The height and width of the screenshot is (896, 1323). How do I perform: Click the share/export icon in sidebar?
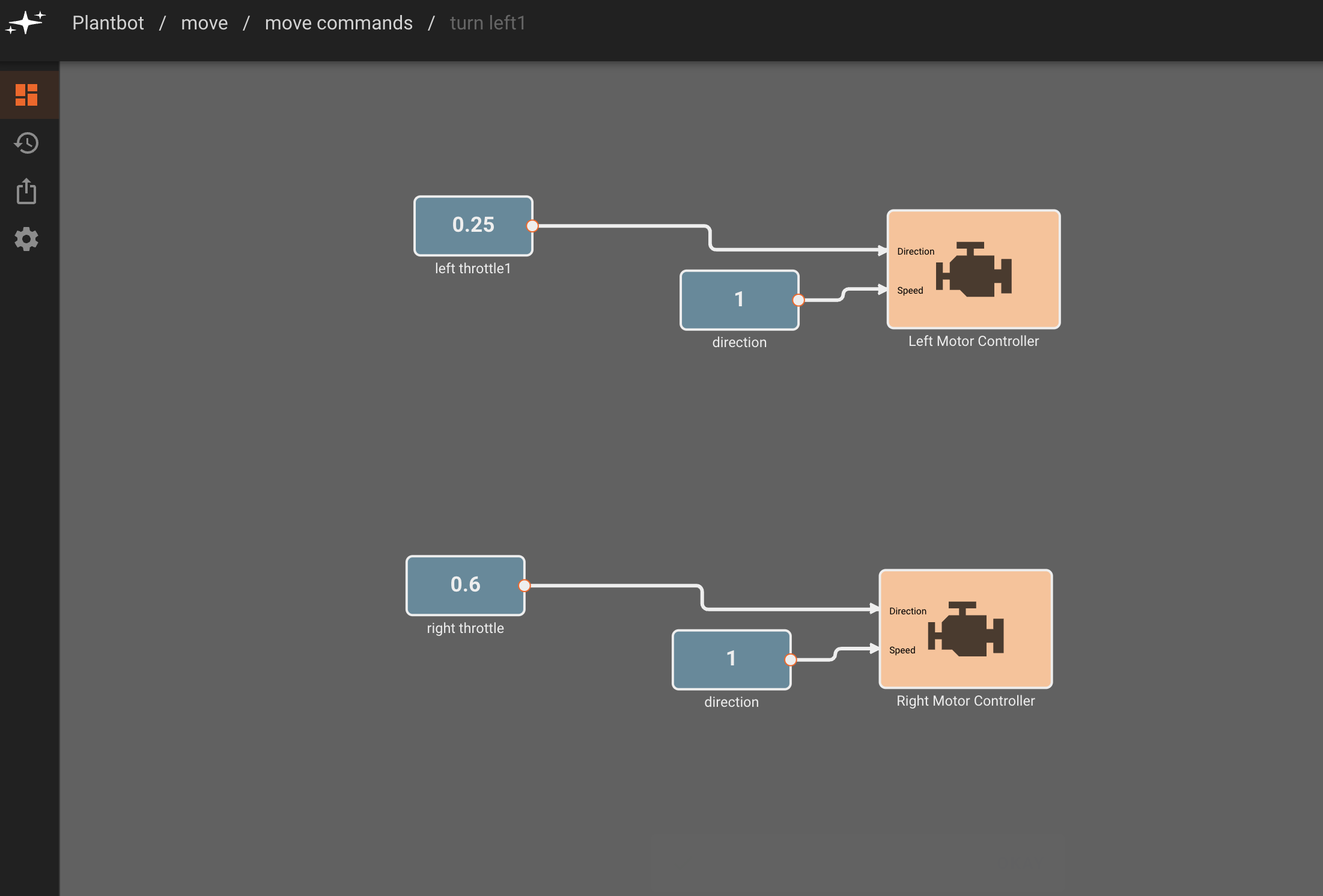point(26,191)
